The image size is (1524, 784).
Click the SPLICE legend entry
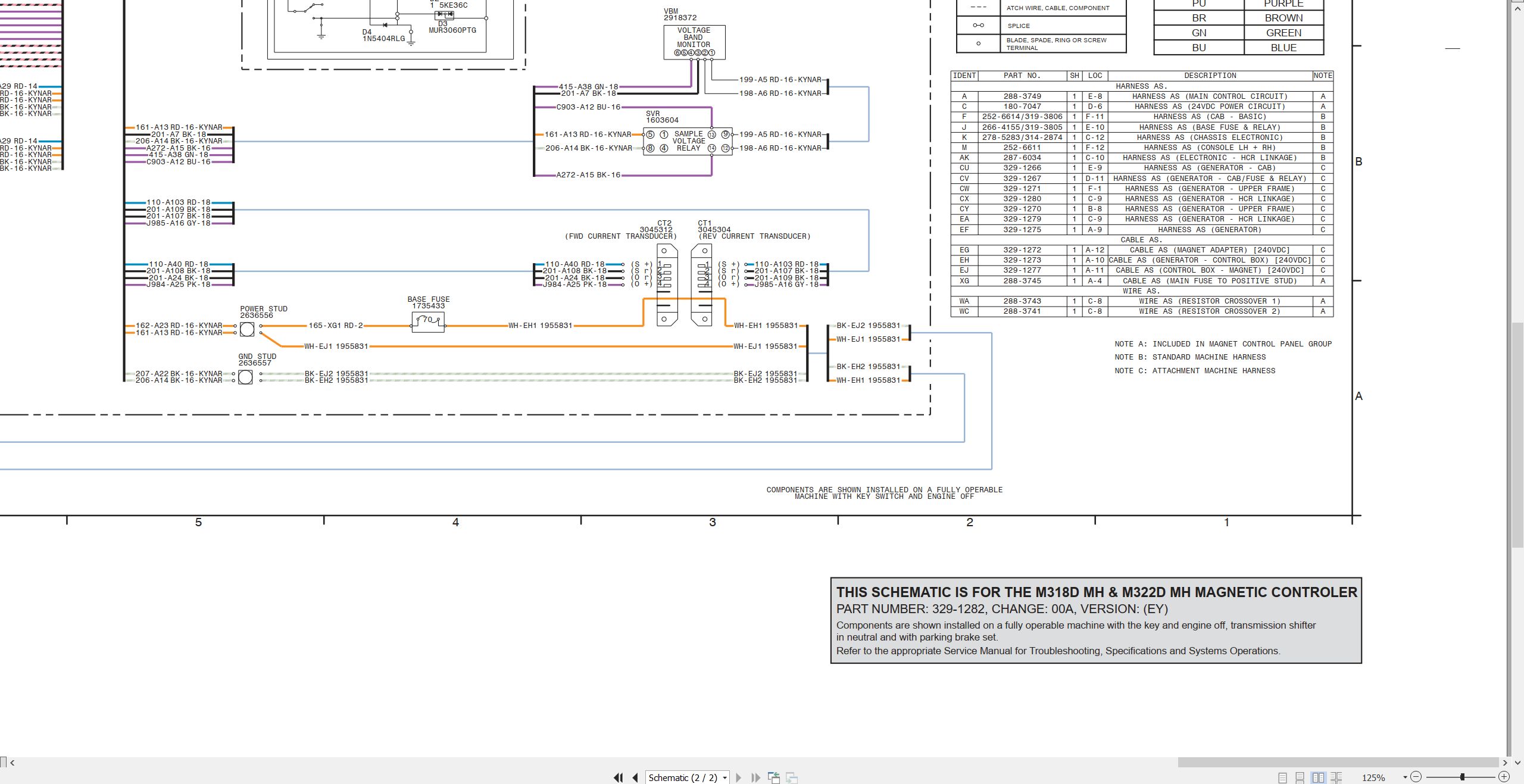click(1041, 26)
